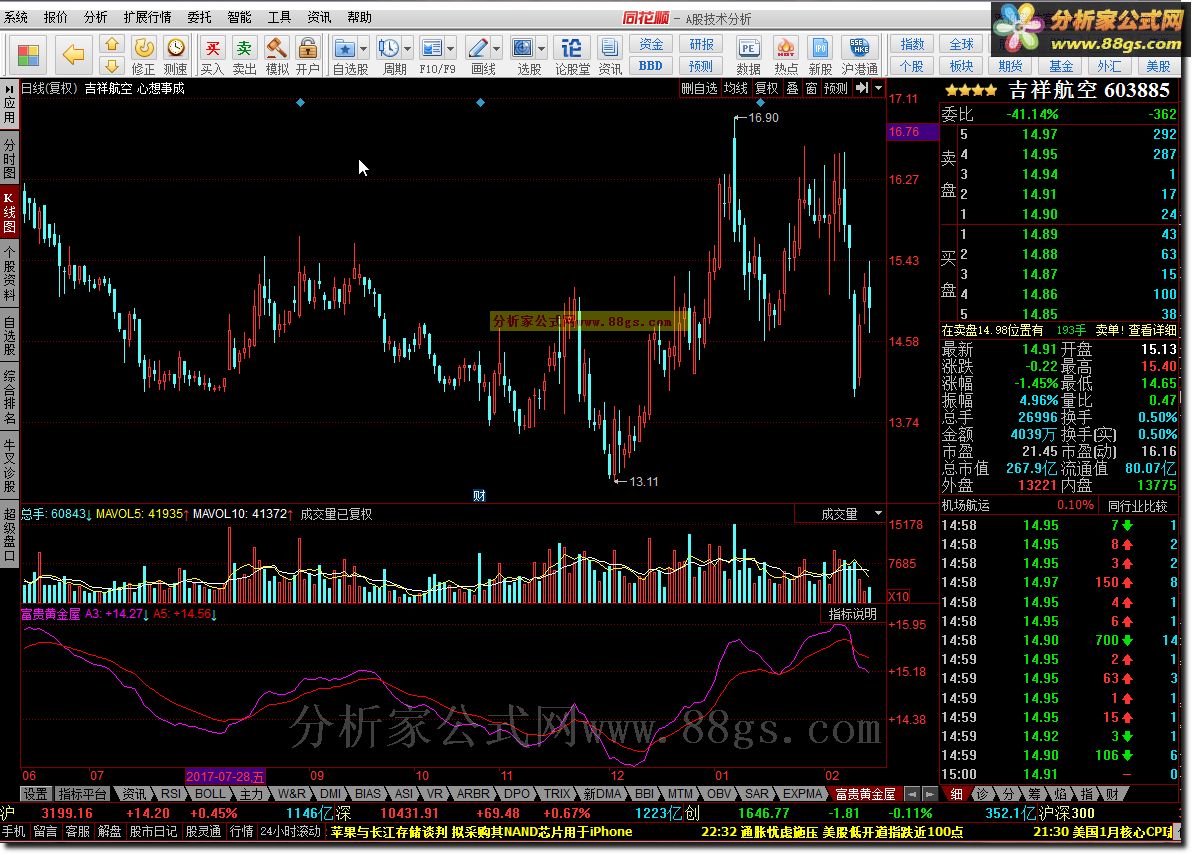Click the colorful home grid icon

coord(28,55)
